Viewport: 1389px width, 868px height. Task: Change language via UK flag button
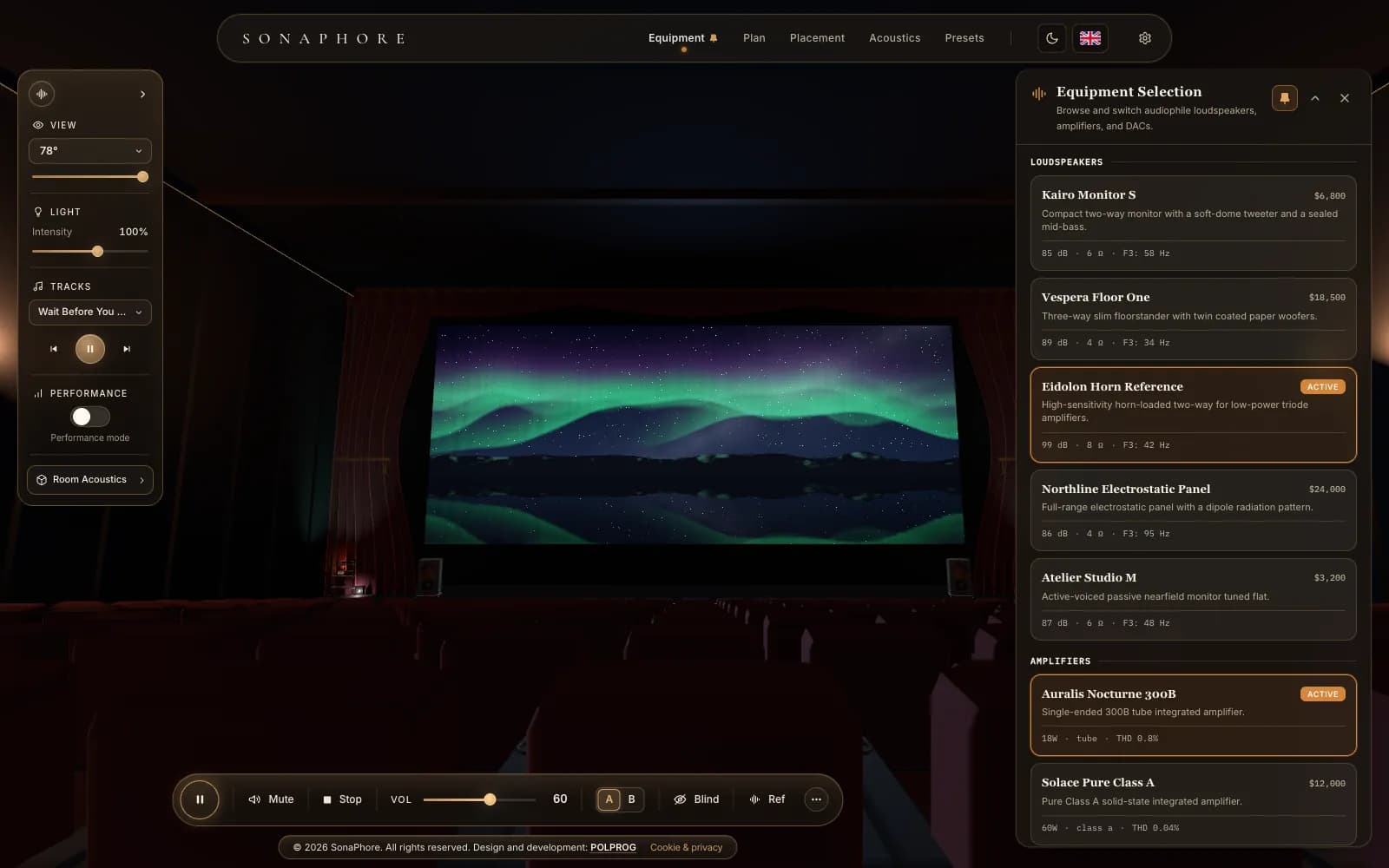pos(1090,38)
